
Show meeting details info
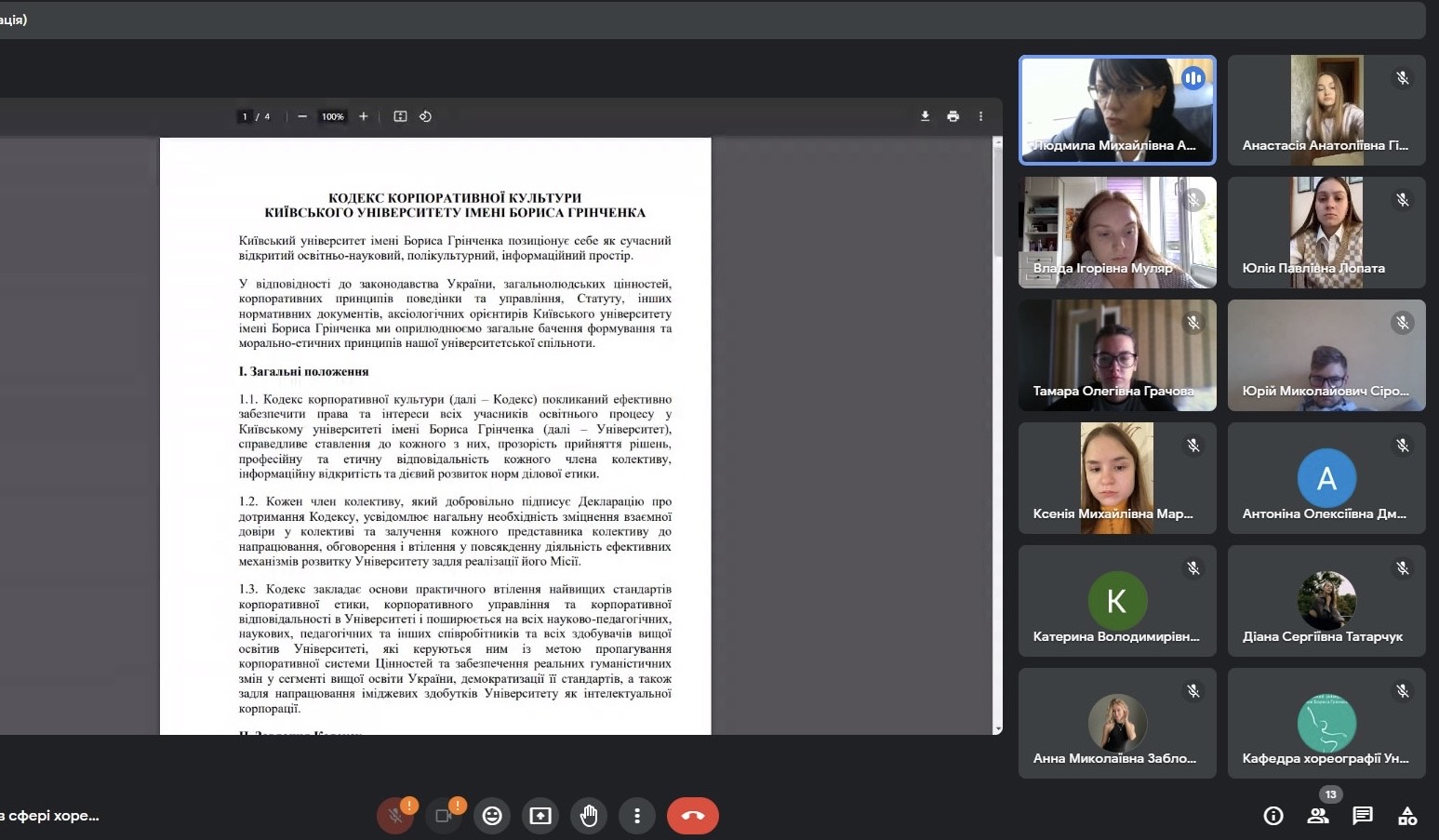click(x=1273, y=816)
